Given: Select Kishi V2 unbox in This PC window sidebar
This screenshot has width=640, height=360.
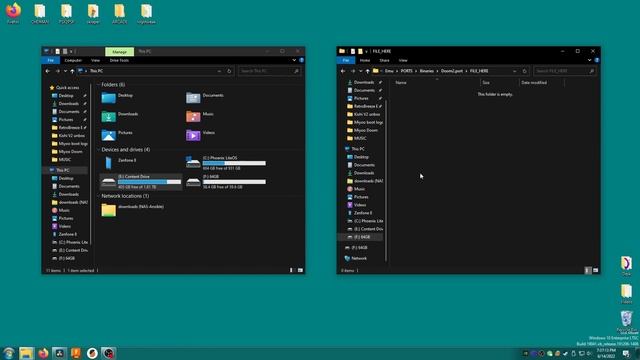Looking at the screenshot, I should pyautogui.click(x=68, y=136).
